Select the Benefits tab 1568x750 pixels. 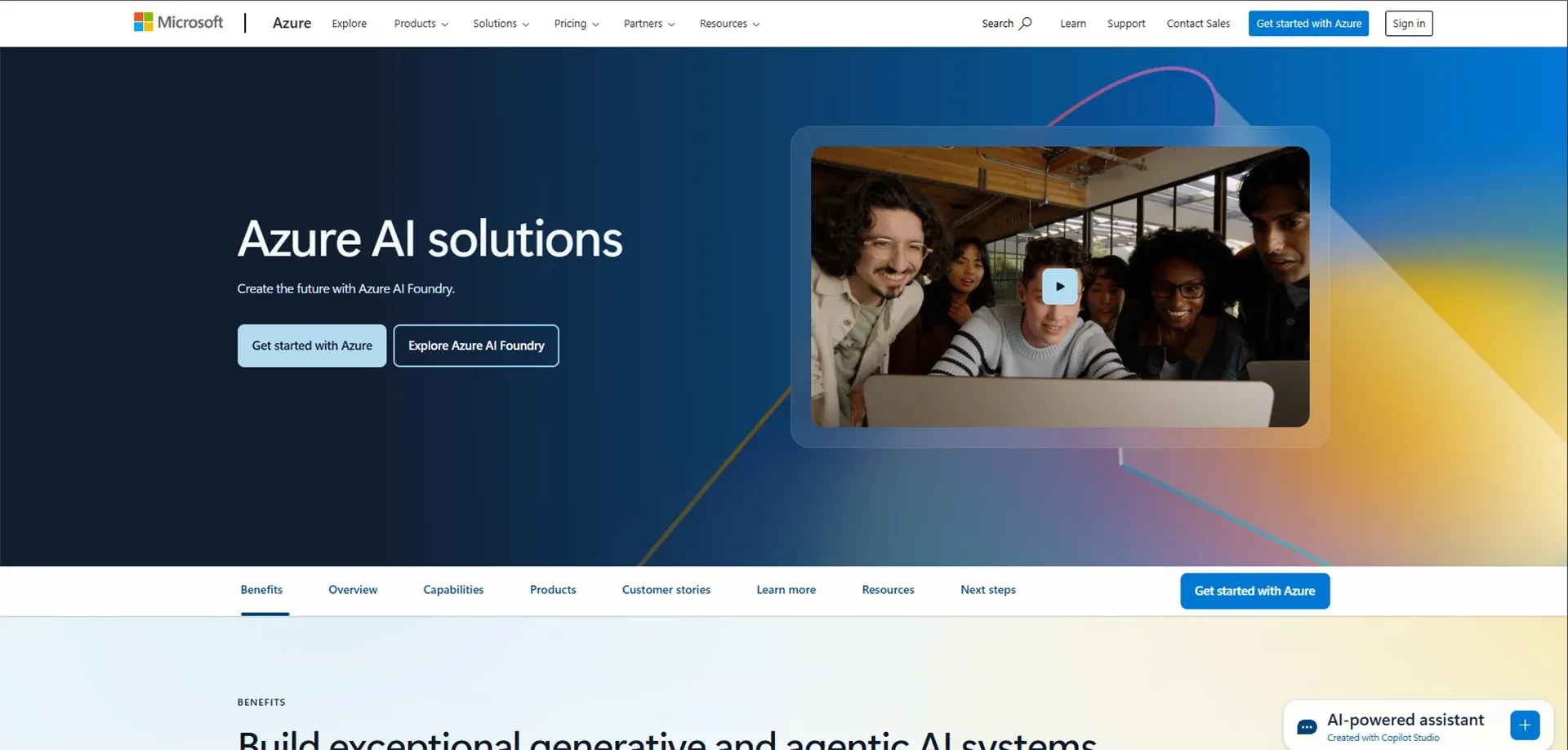point(261,590)
